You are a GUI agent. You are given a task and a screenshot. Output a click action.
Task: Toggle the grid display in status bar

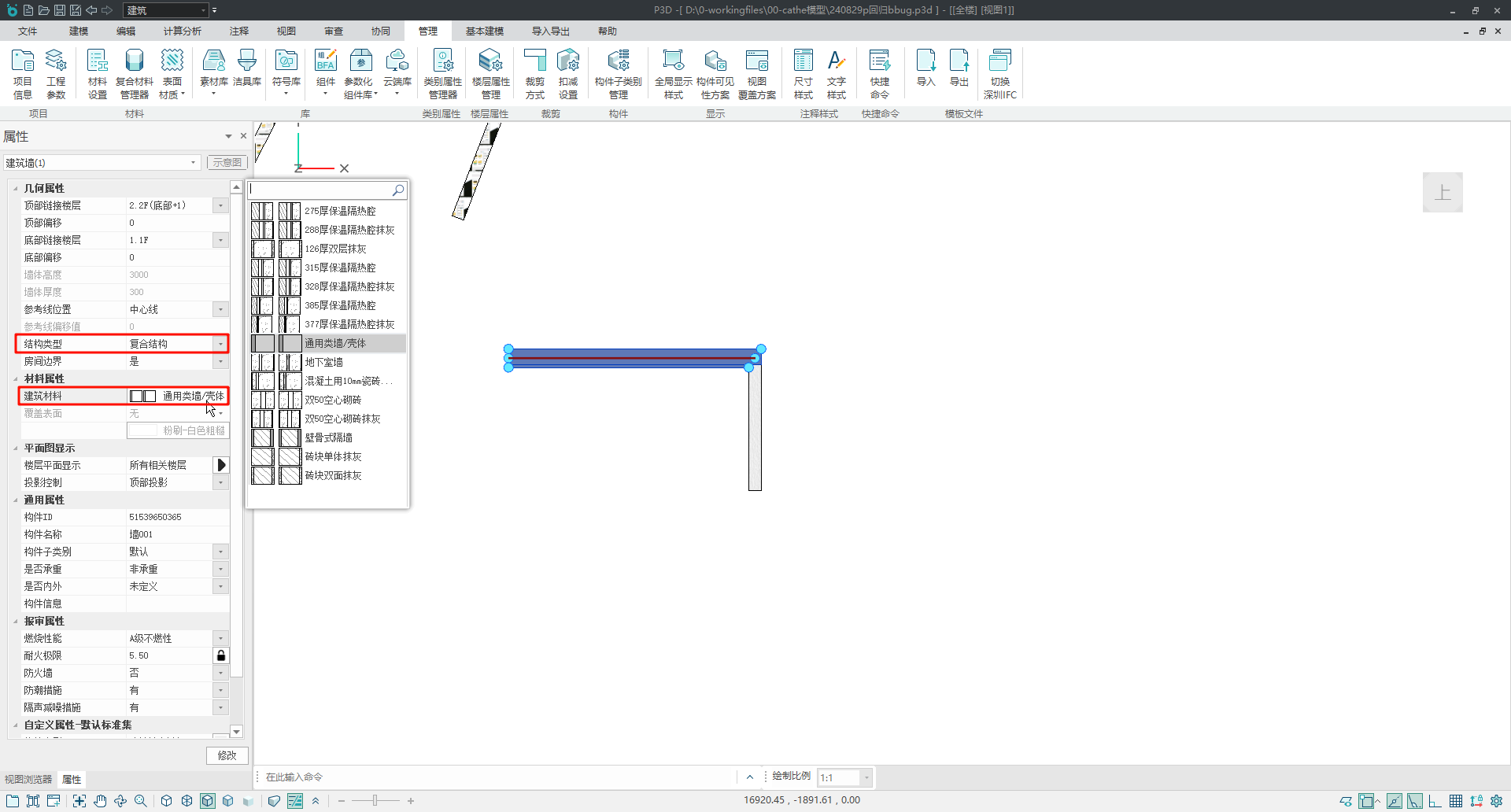pyautogui.click(x=1456, y=801)
